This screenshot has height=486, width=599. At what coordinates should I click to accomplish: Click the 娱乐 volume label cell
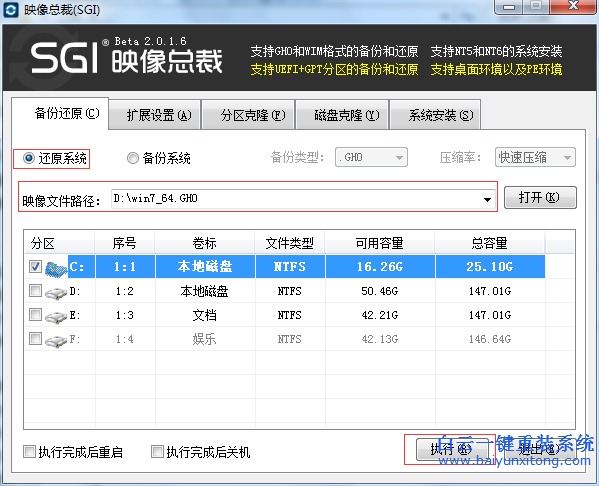pos(205,339)
